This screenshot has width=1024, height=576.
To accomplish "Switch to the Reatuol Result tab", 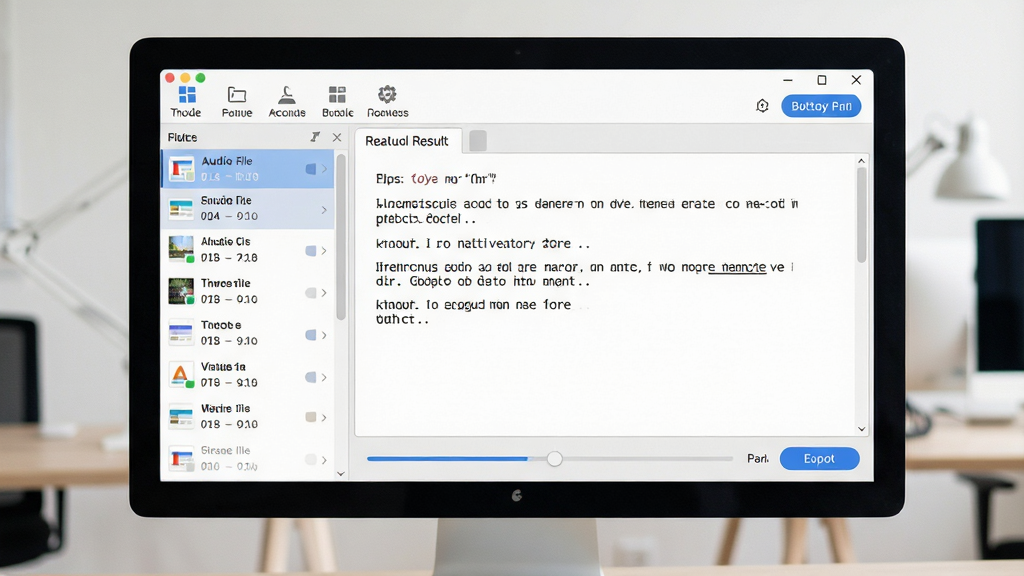I will pyautogui.click(x=407, y=141).
